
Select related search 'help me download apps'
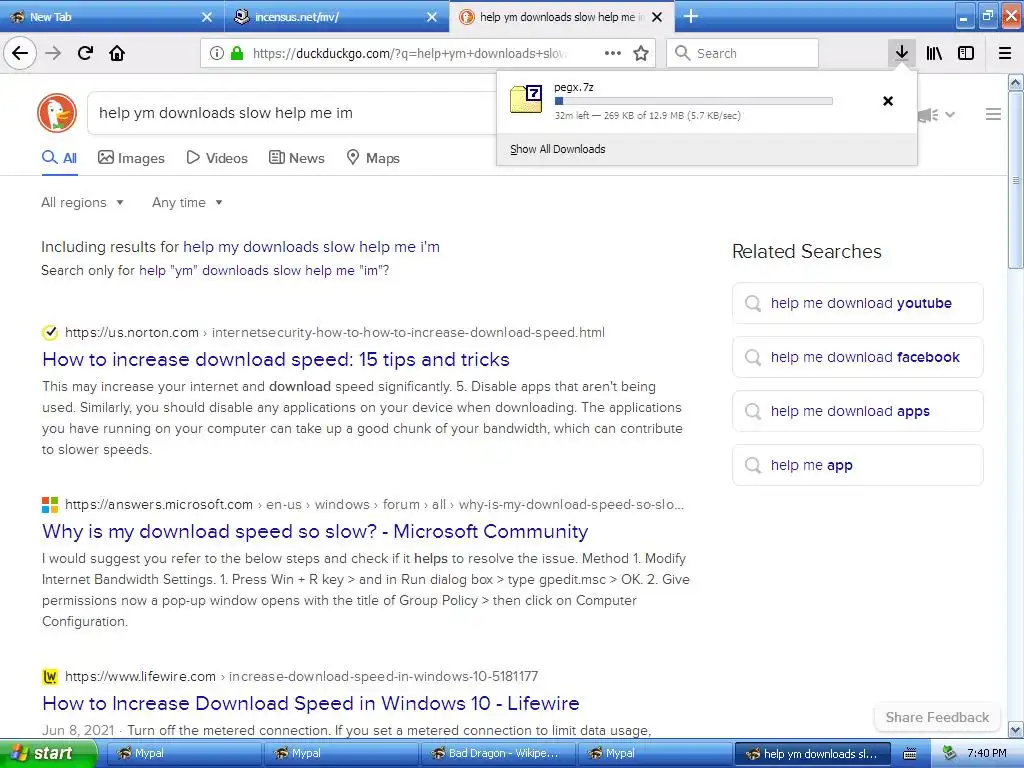[857, 411]
